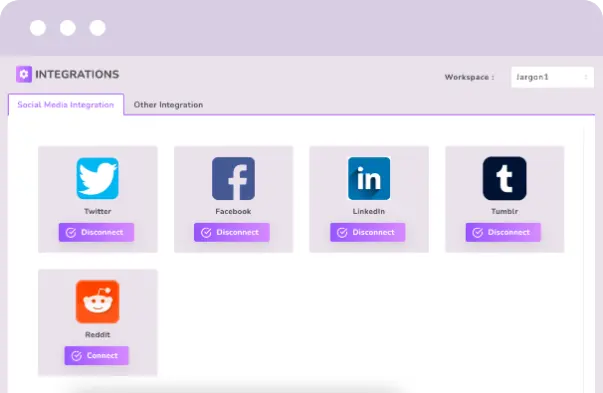The height and width of the screenshot is (393, 603).
Task: Click checkmark icon on Reddit Connect button
Action: 77,356
